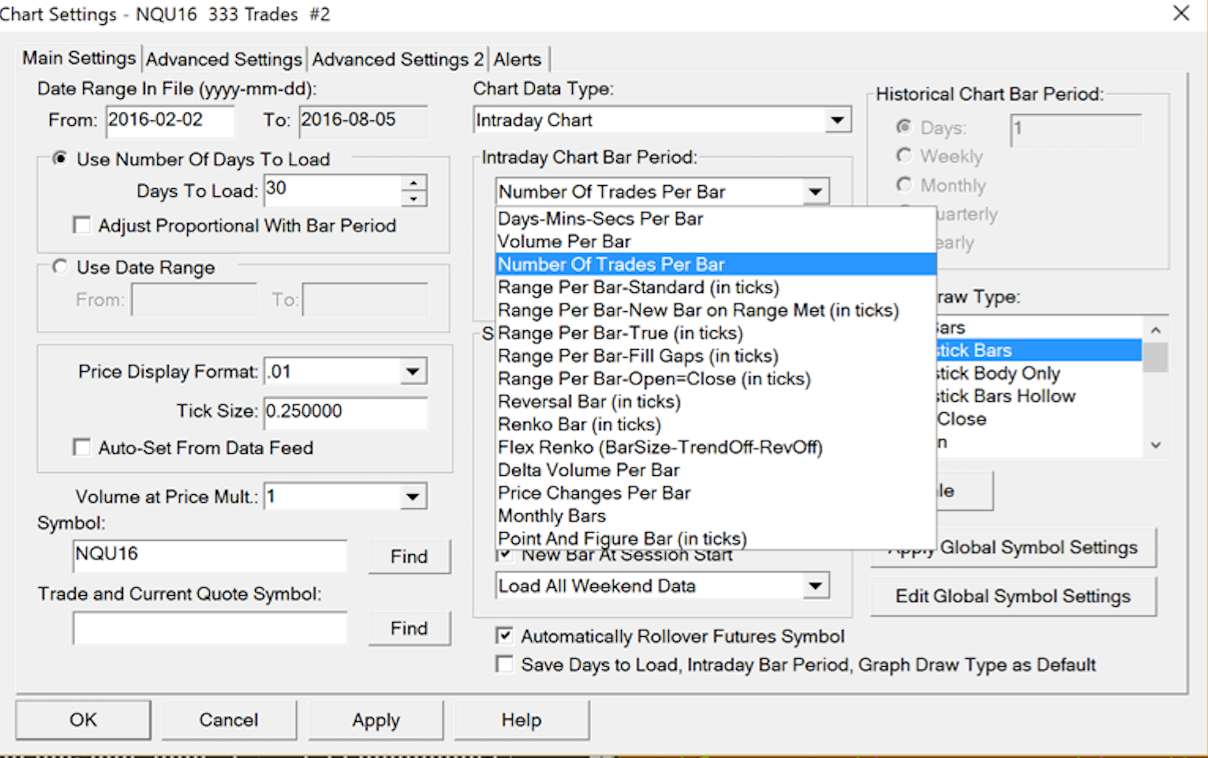The image size is (1208, 758).
Task: Click the Tick Size input field
Action: 345,412
